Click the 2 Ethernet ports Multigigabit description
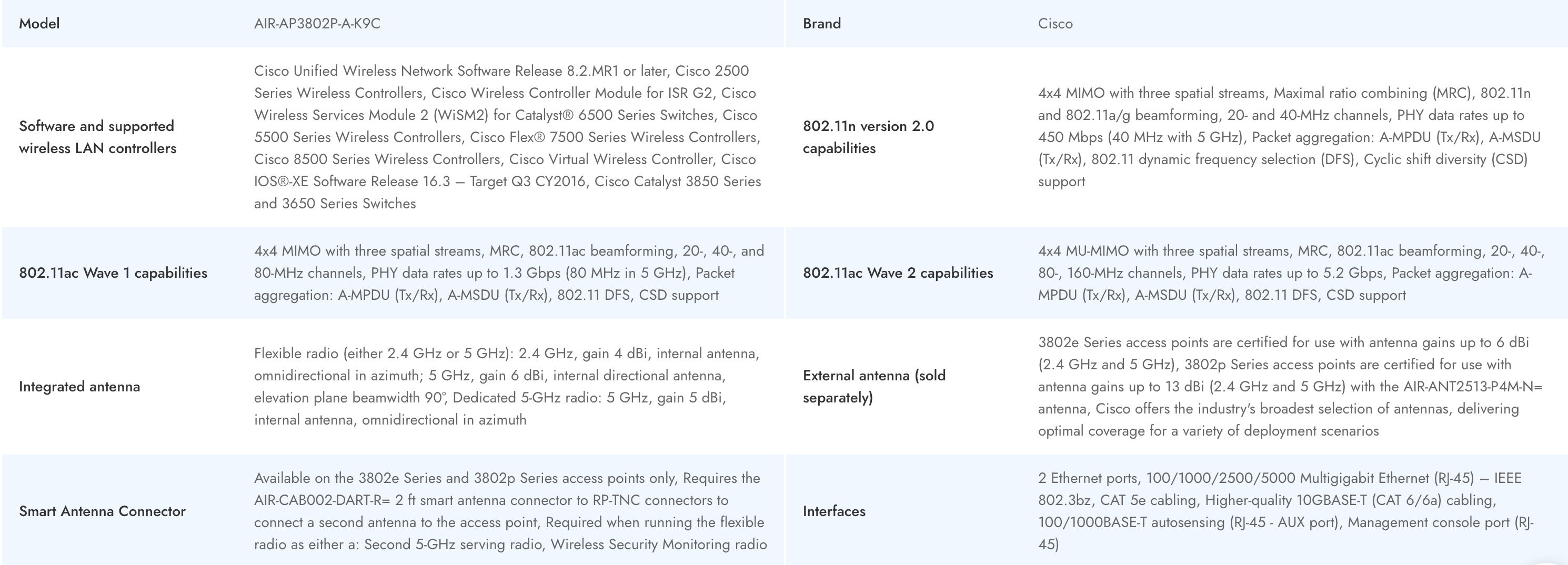The width and height of the screenshot is (1568, 565). pos(1285,511)
